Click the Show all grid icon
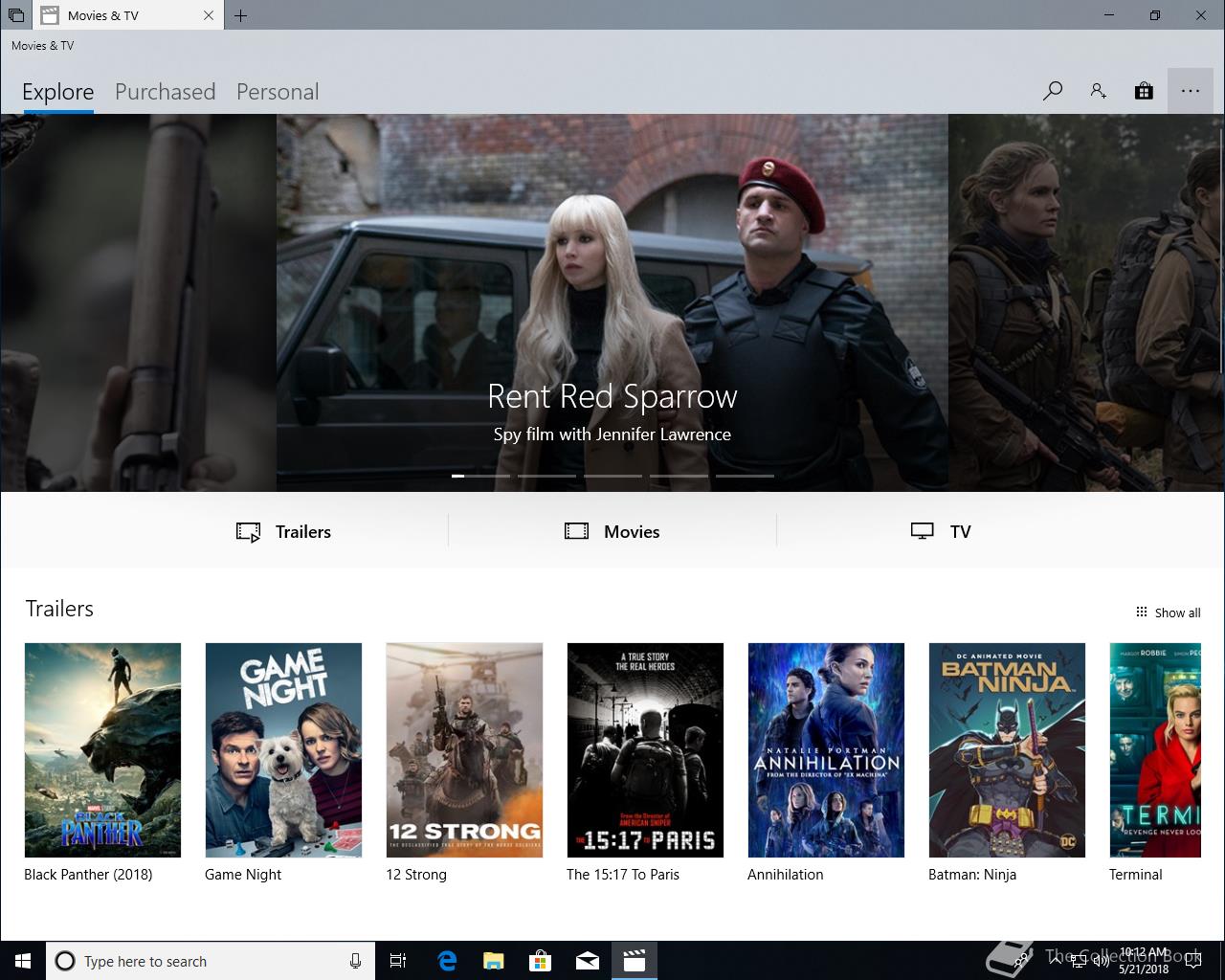 tap(1141, 612)
